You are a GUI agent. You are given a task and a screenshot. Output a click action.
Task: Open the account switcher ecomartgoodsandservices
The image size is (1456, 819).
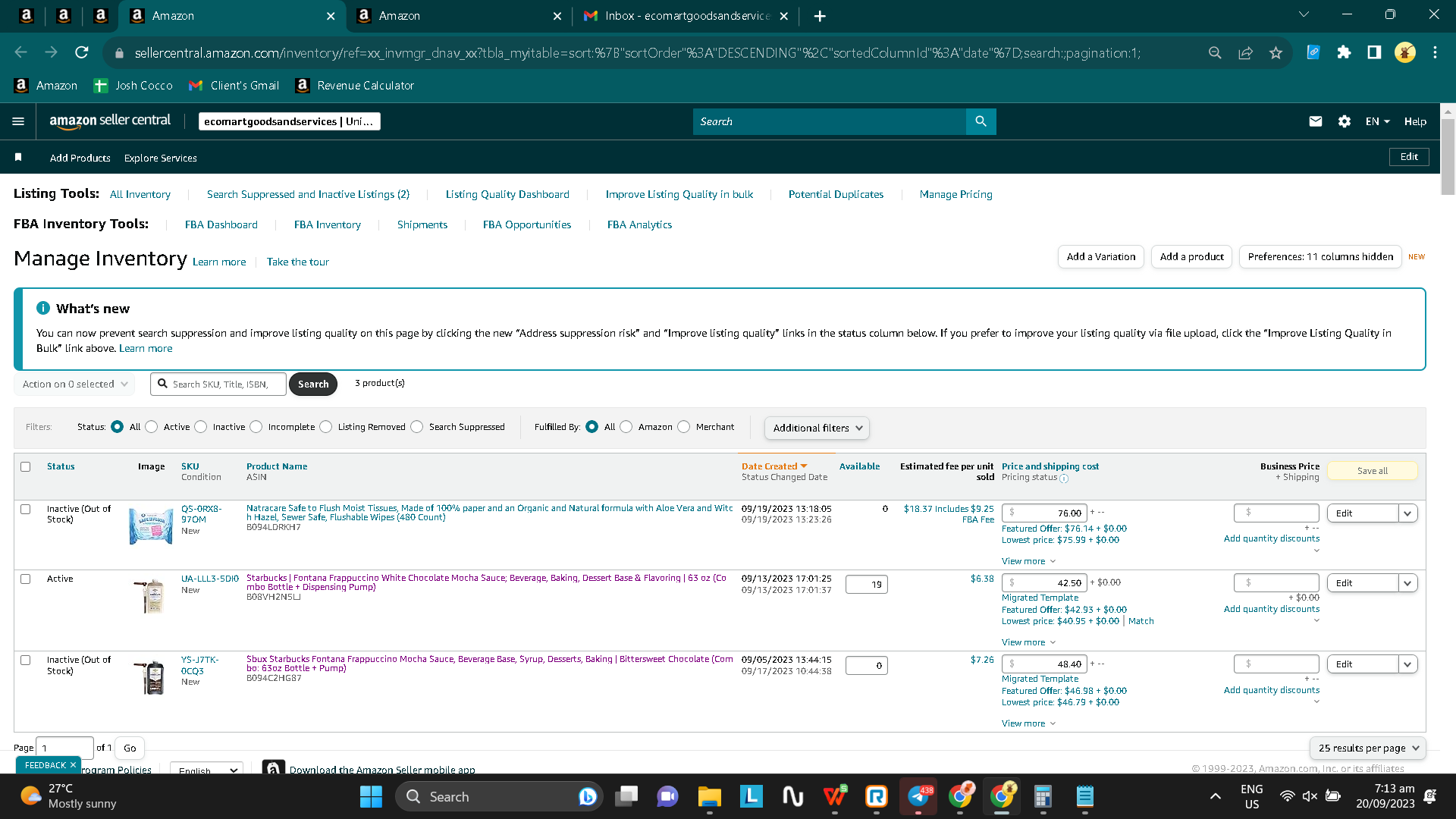[x=289, y=121]
